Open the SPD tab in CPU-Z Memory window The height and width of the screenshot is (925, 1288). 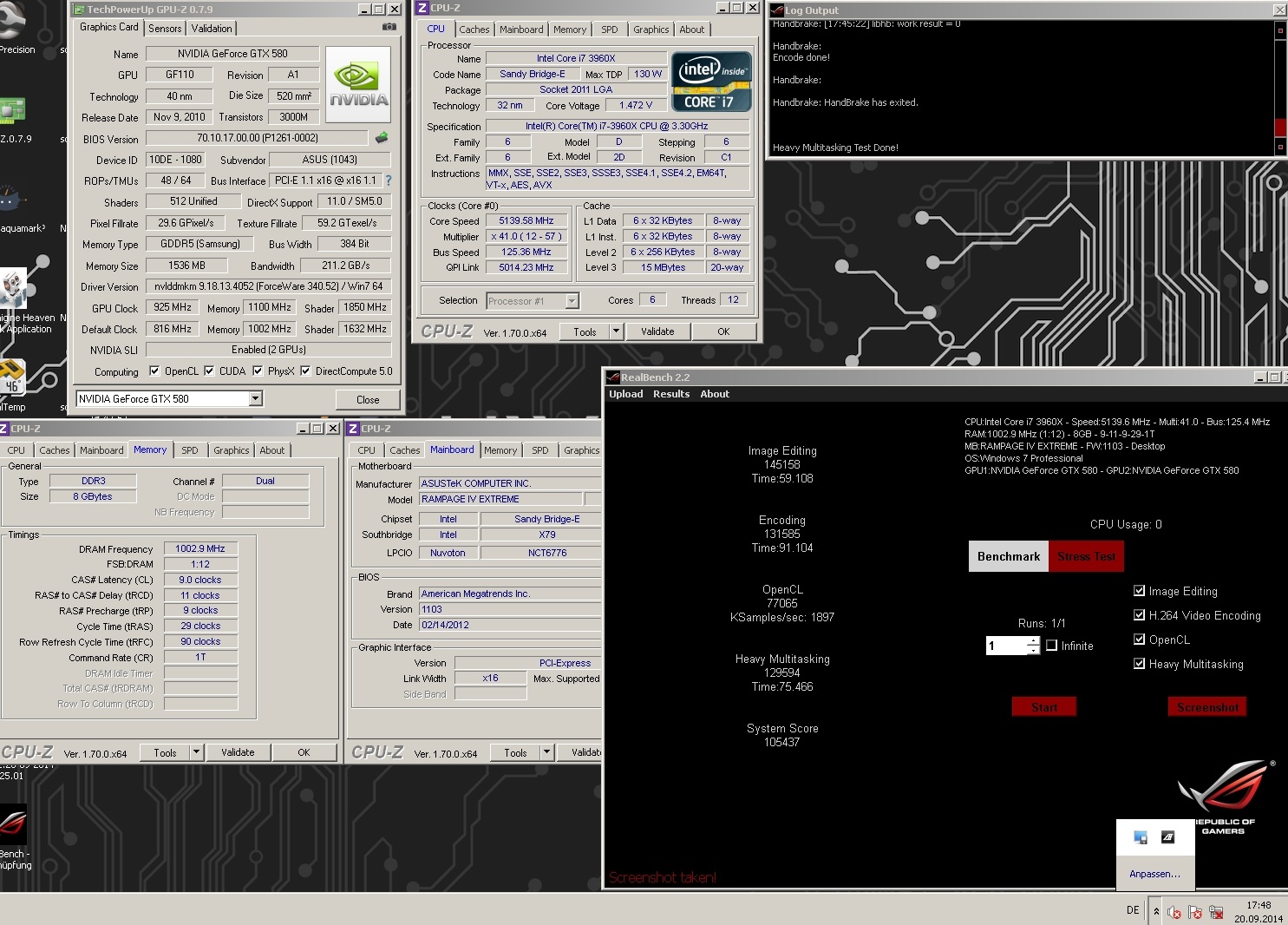pos(190,450)
